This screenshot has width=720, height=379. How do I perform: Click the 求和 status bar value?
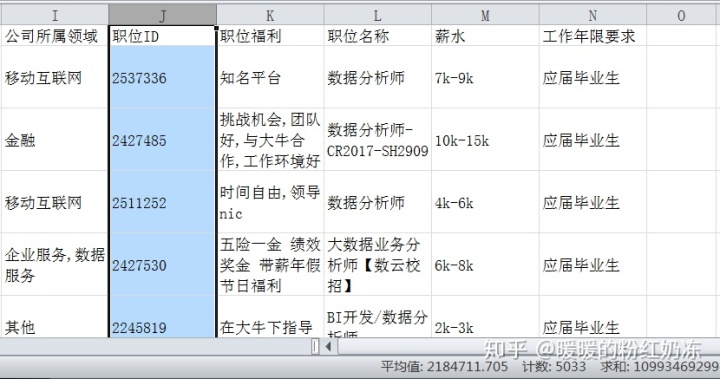pyautogui.click(x=659, y=367)
